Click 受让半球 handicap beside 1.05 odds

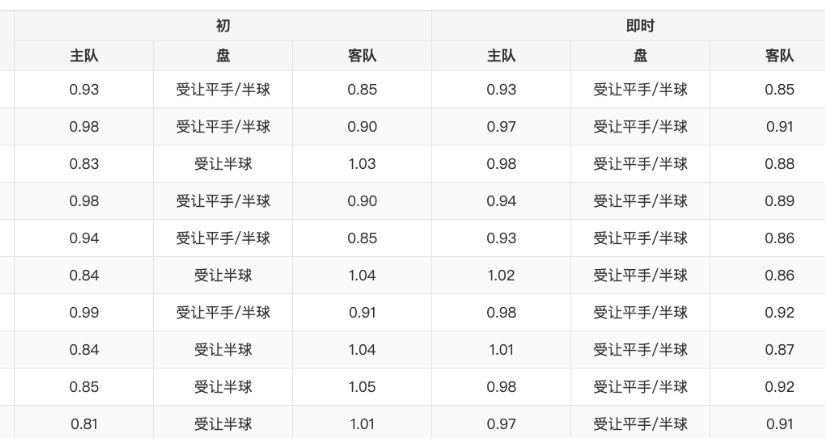(223, 387)
